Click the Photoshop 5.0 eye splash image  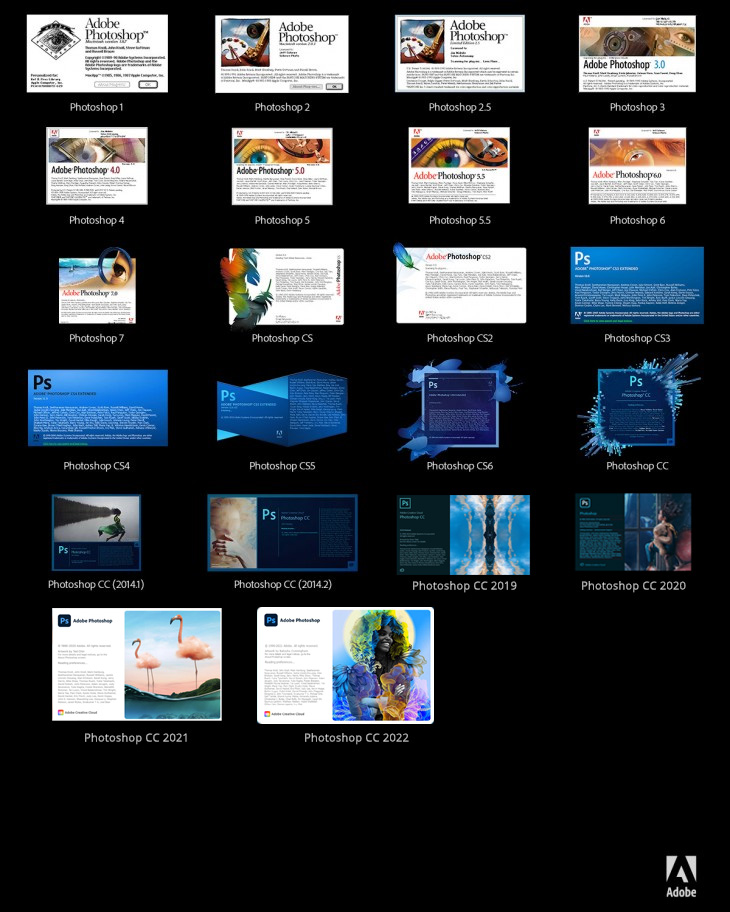click(282, 166)
